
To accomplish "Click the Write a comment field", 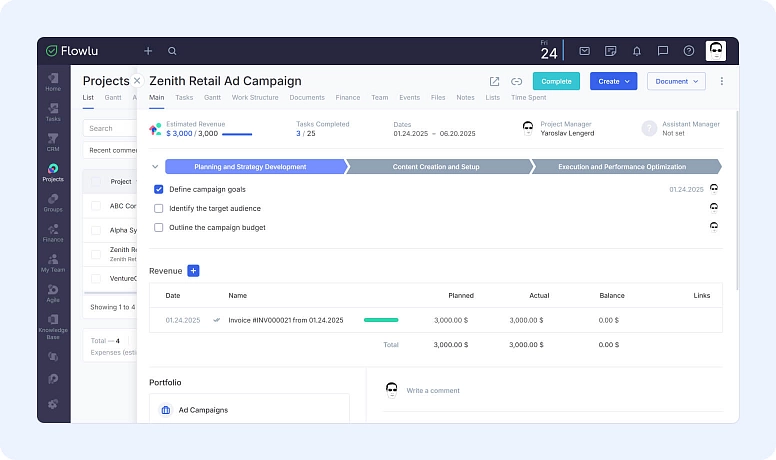I will coord(433,390).
